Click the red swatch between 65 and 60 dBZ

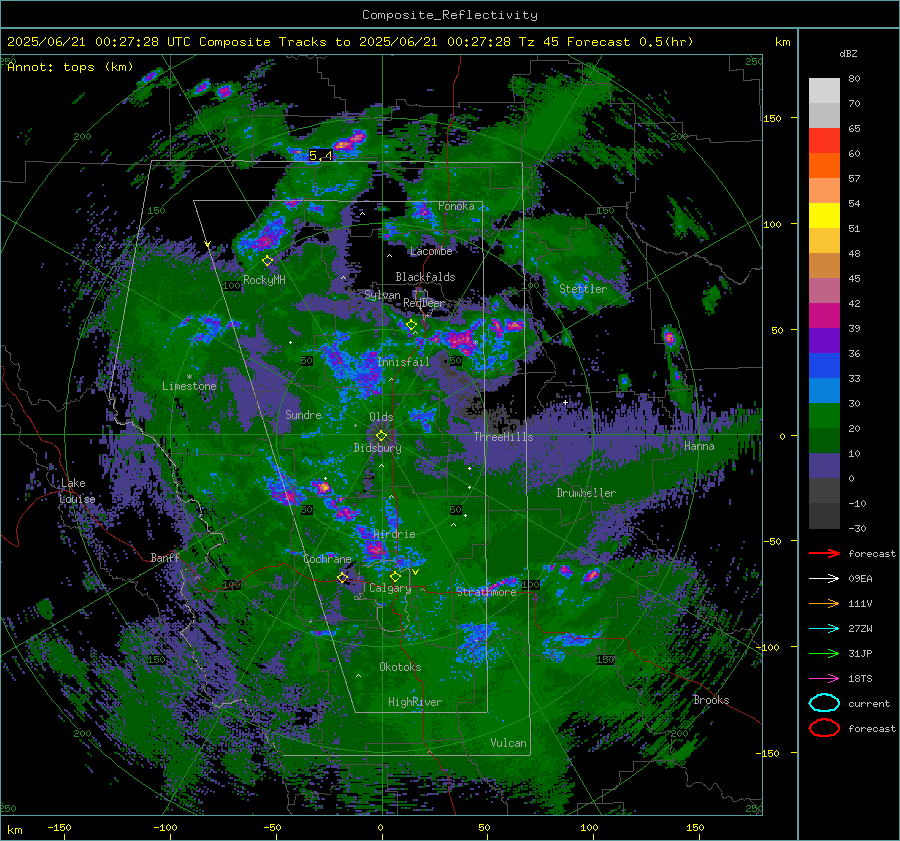pyautogui.click(x=824, y=140)
